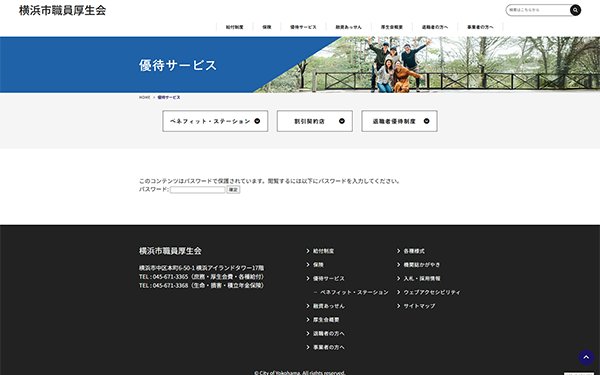The width and height of the screenshot is (600, 375).
Task: Click the password input field
Action: tap(197, 189)
